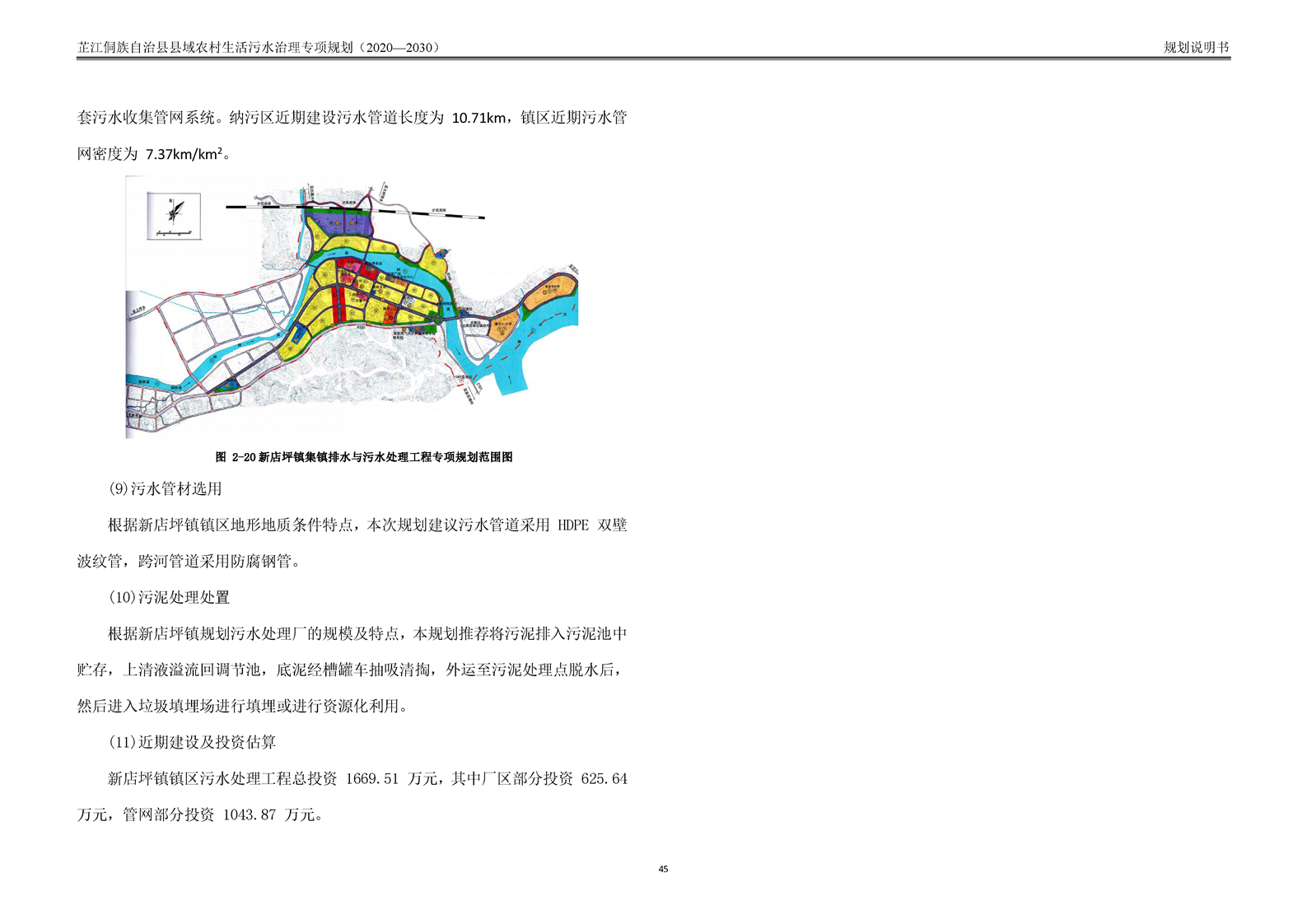The height and width of the screenshot is (924, 1307).
Task: Click the scale bar below the compass
Action: pyautogui.click(x=174, y=234)
